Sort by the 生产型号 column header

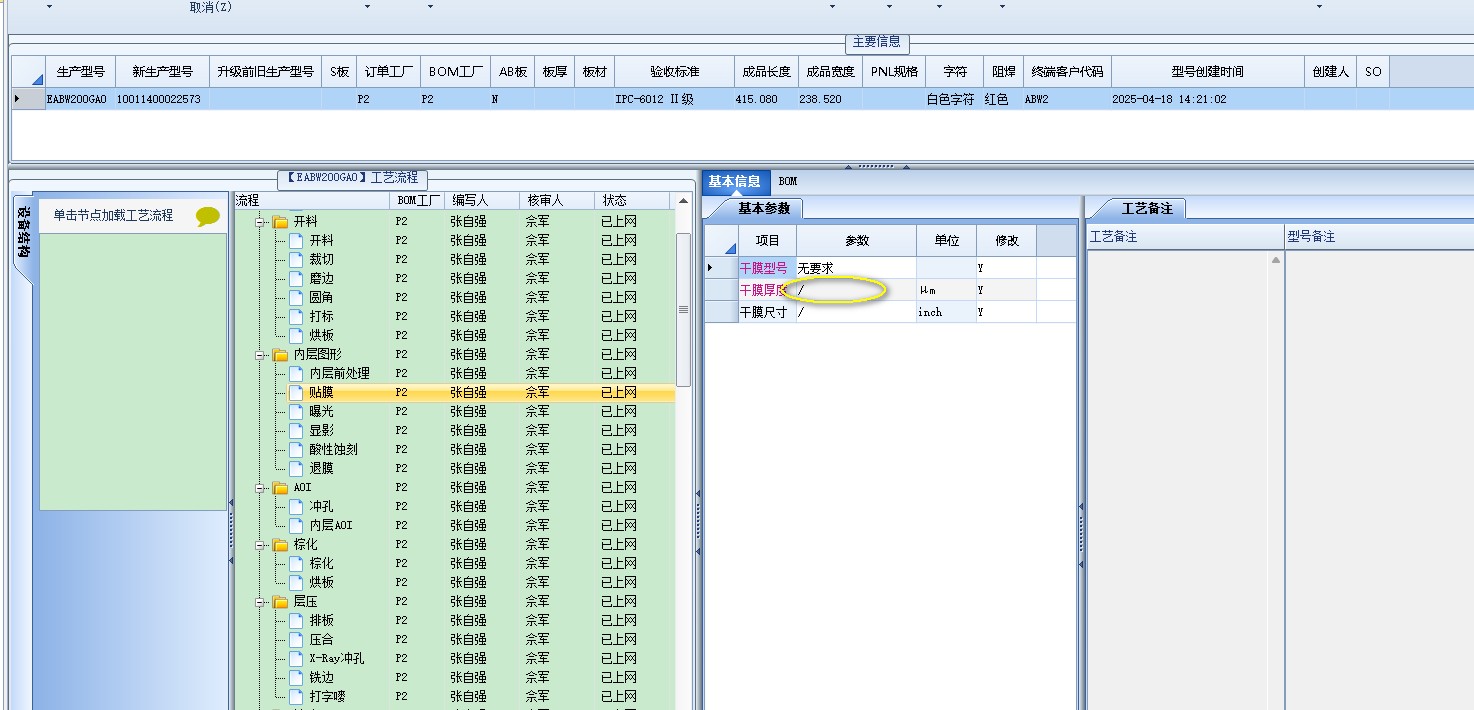point(81,72)
